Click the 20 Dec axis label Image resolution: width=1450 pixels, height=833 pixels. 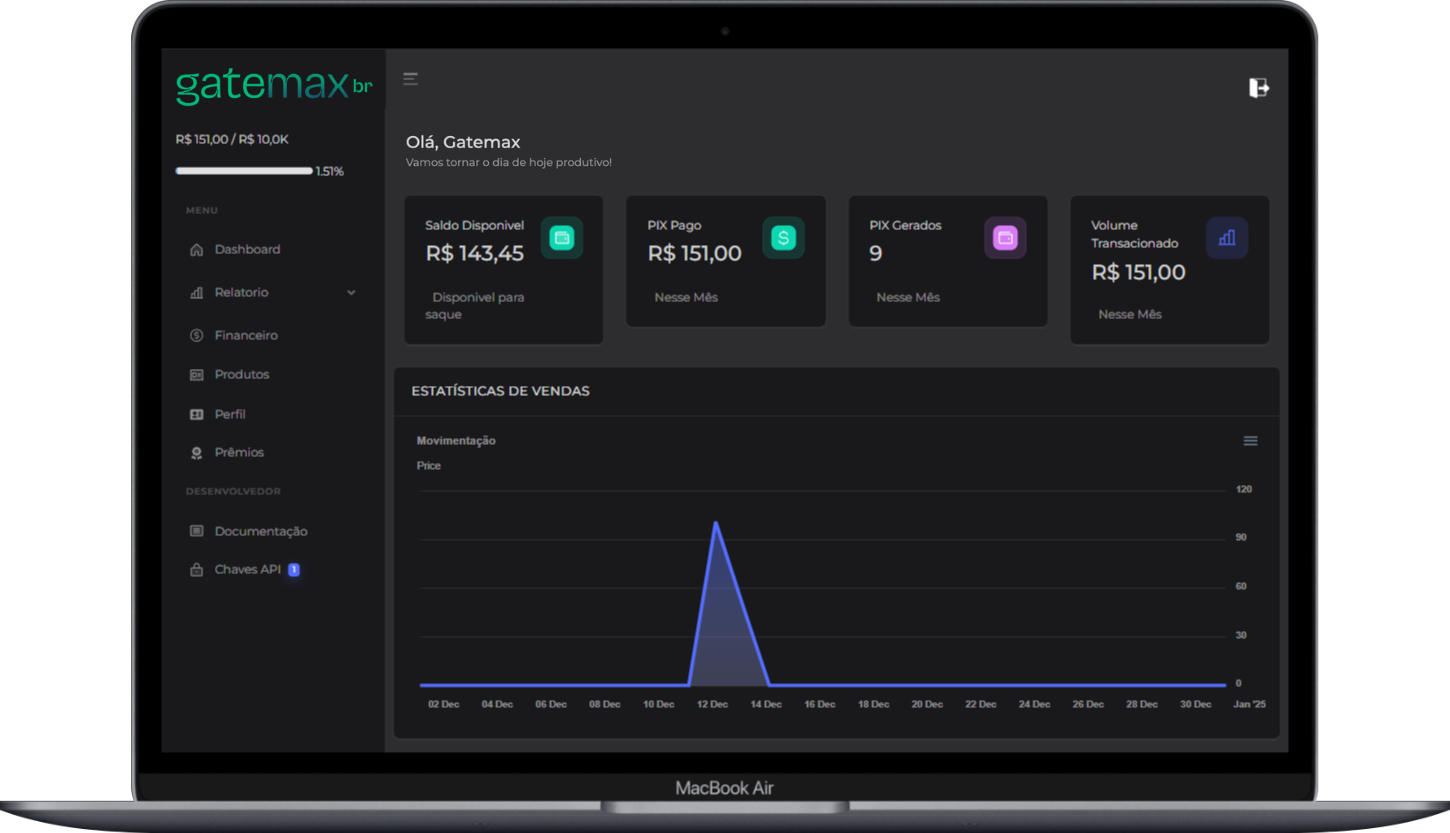(x=927, y=705)
